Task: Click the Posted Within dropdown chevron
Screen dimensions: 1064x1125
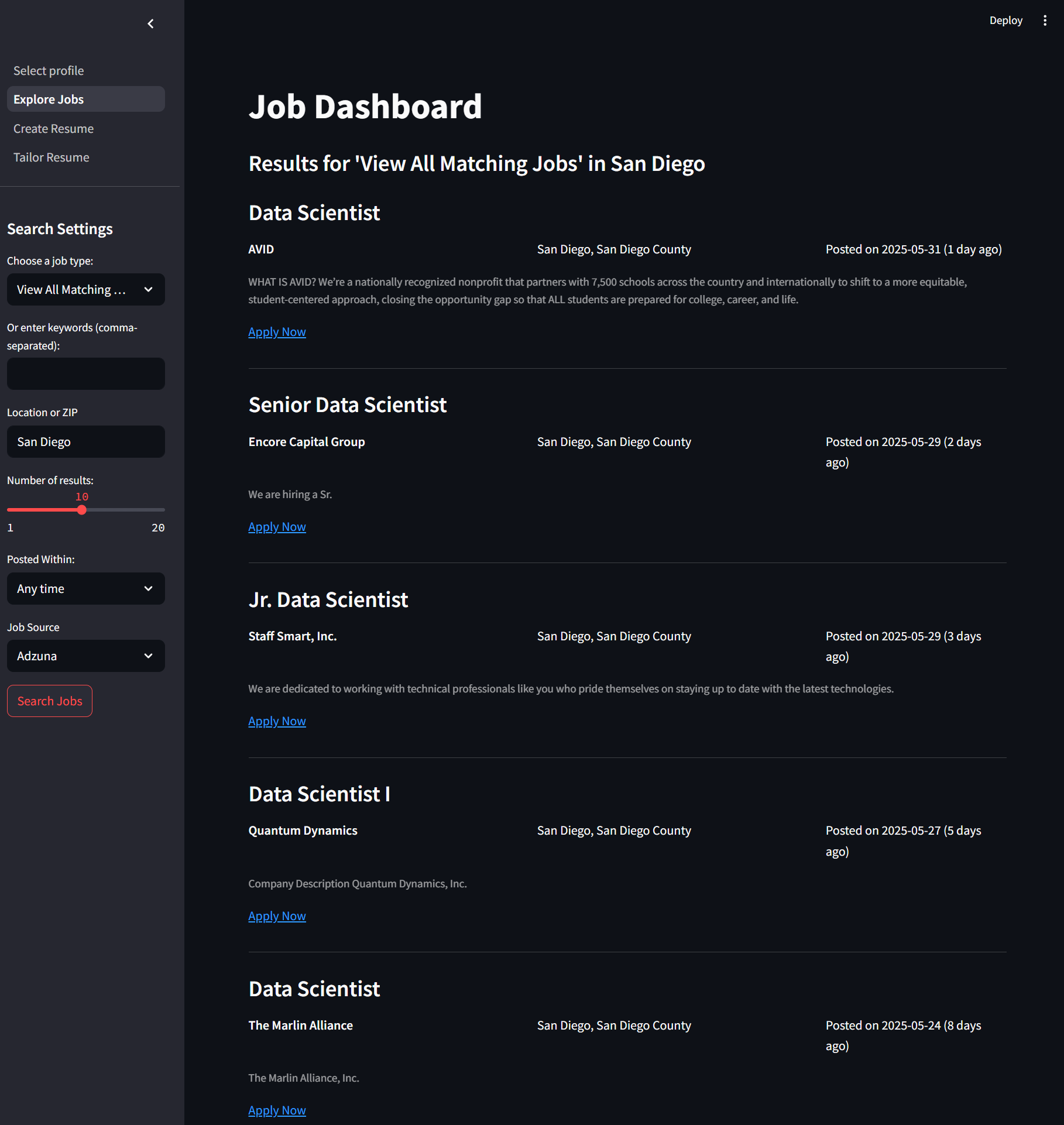Action: [148, 588]
